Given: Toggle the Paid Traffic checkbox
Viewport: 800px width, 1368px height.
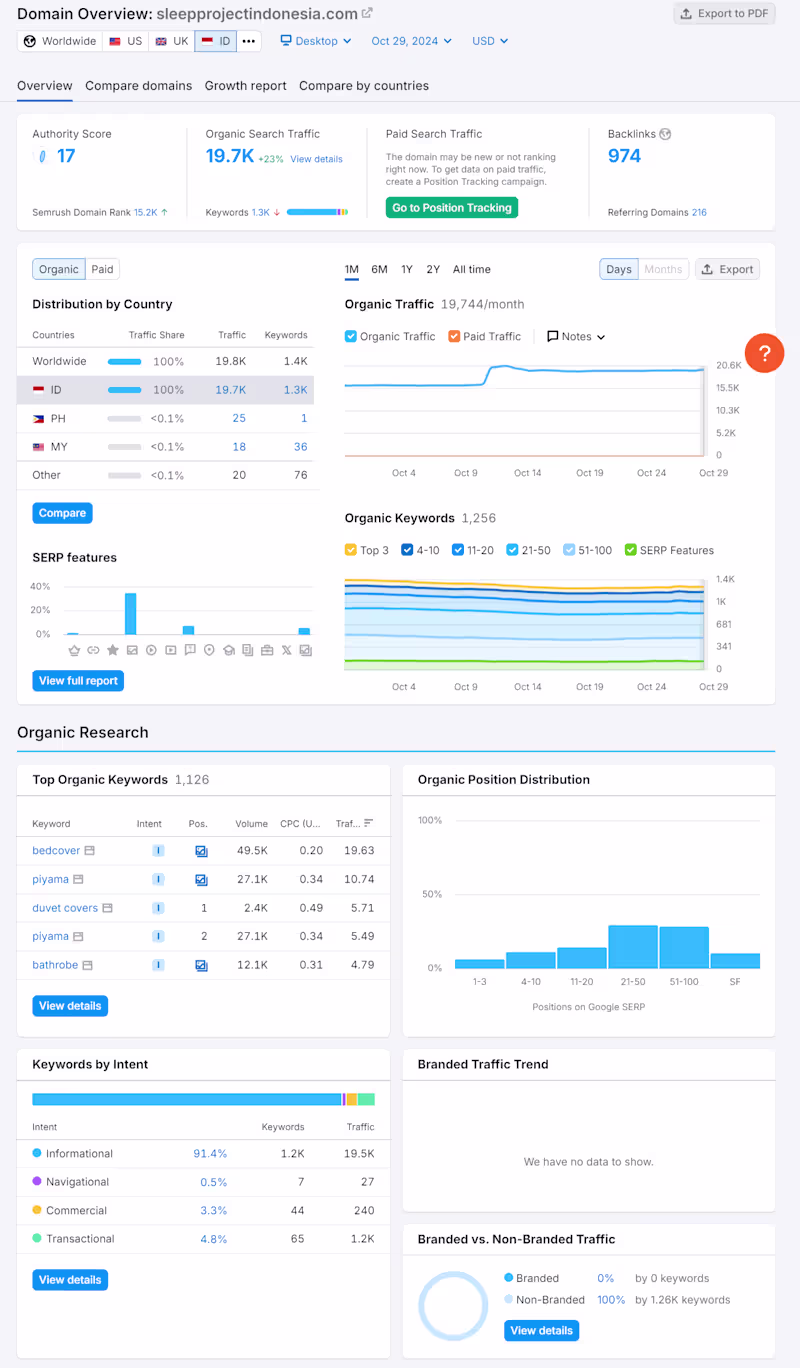Looking at the screenshot, I should [x=454, y=337].
